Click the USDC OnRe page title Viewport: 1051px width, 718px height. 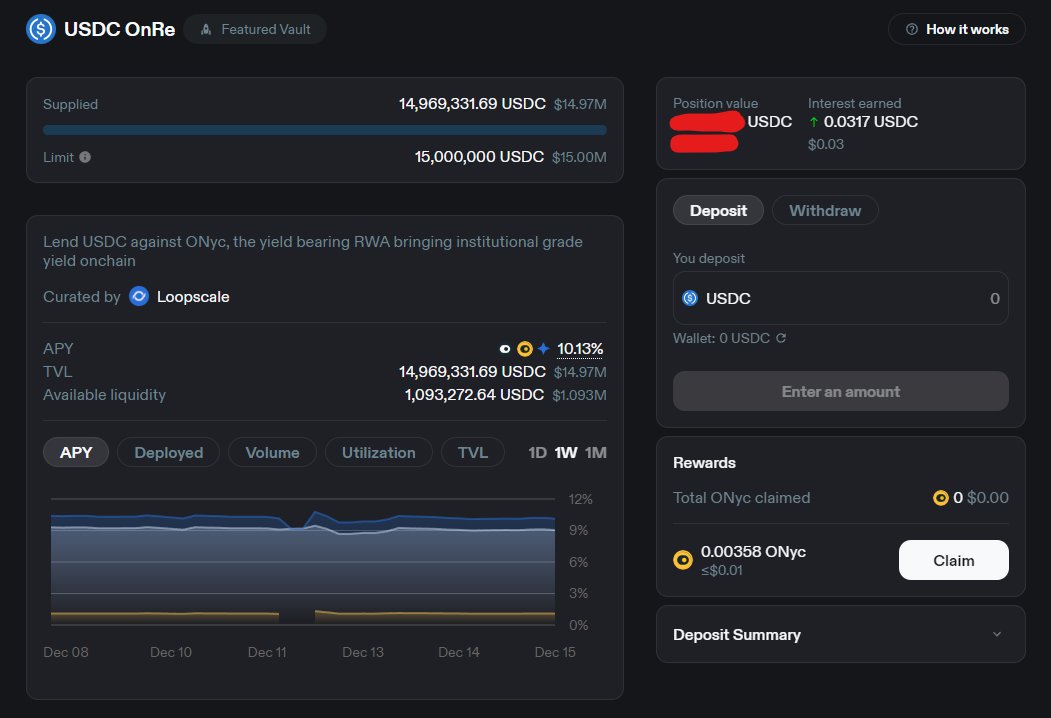point(119,29)
